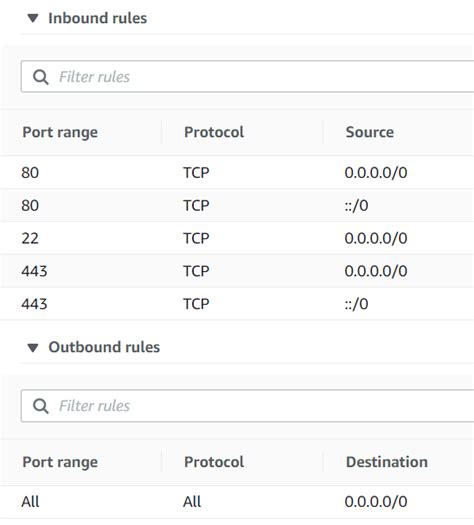This screenshot has height=525, width=474.
Task: Select port 80 rule with 0.0.0.0/0 source
Action: [237, 172]
